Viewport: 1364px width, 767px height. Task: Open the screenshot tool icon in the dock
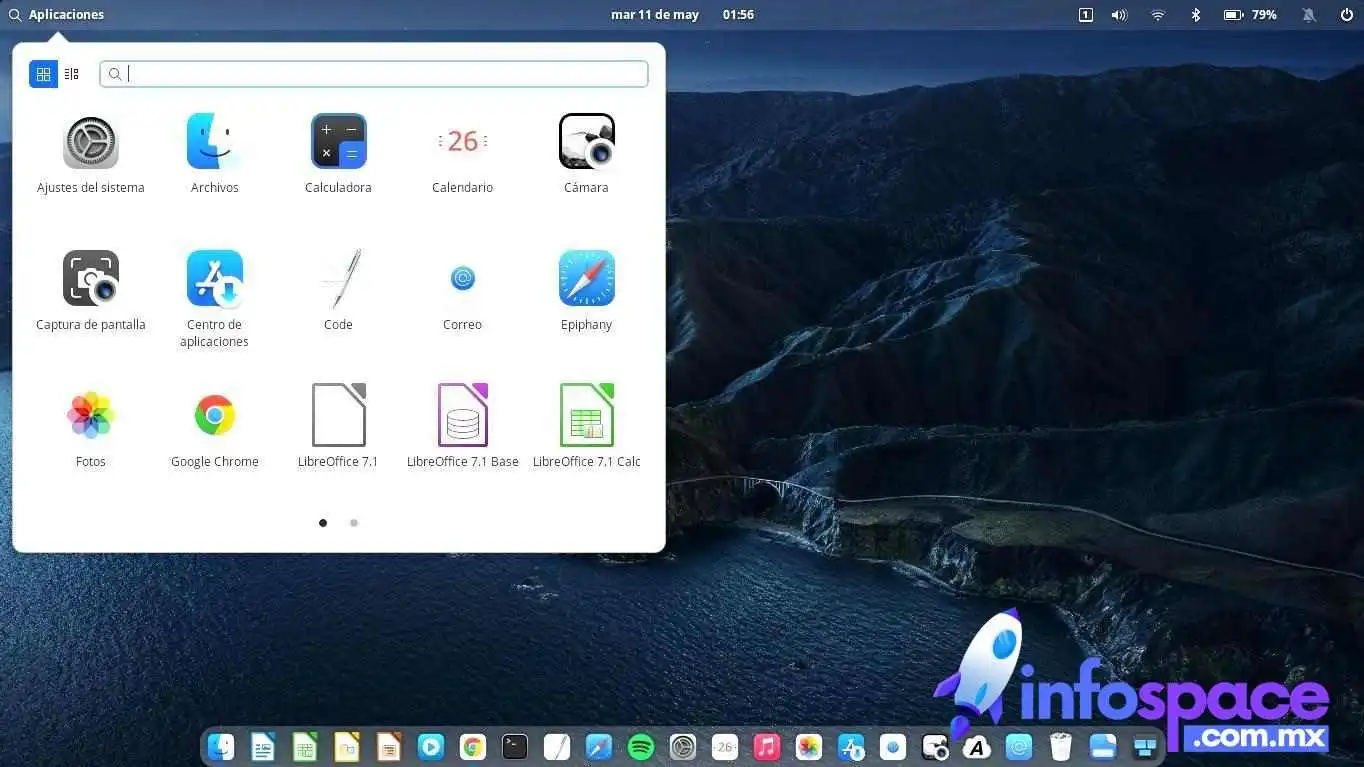pyautogui.click(x=935, y=746)
